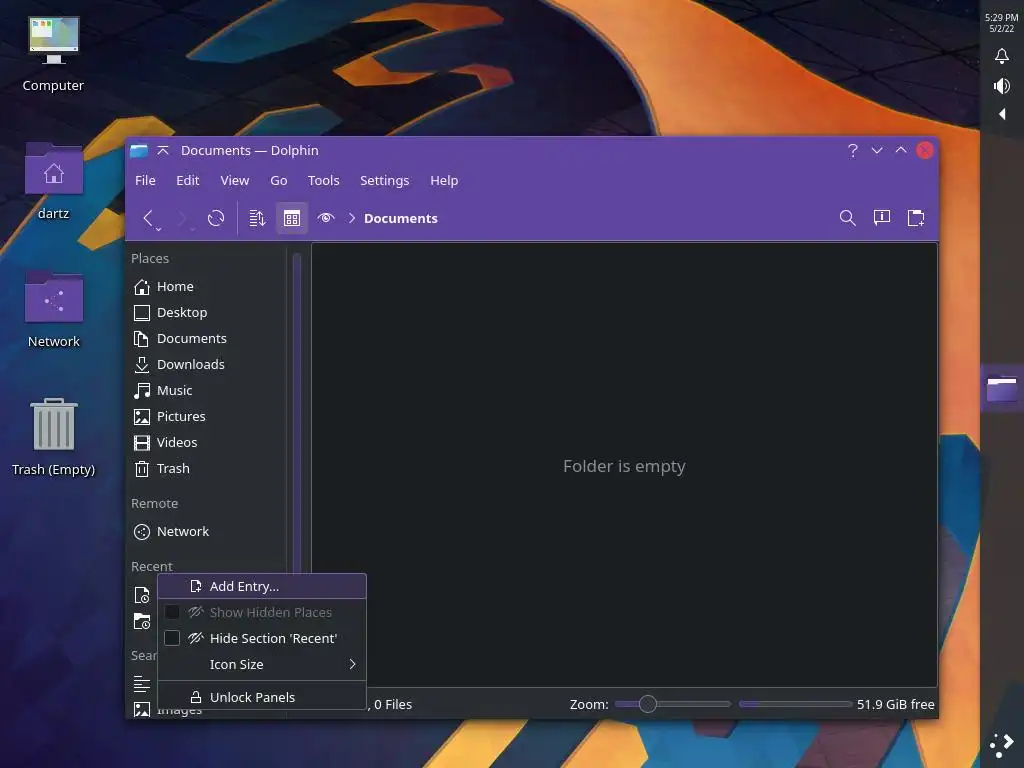This screenshot has width=1024, height=768.
Task: Toggle the hidden files eye icon
Action: (x=326, y=218)
